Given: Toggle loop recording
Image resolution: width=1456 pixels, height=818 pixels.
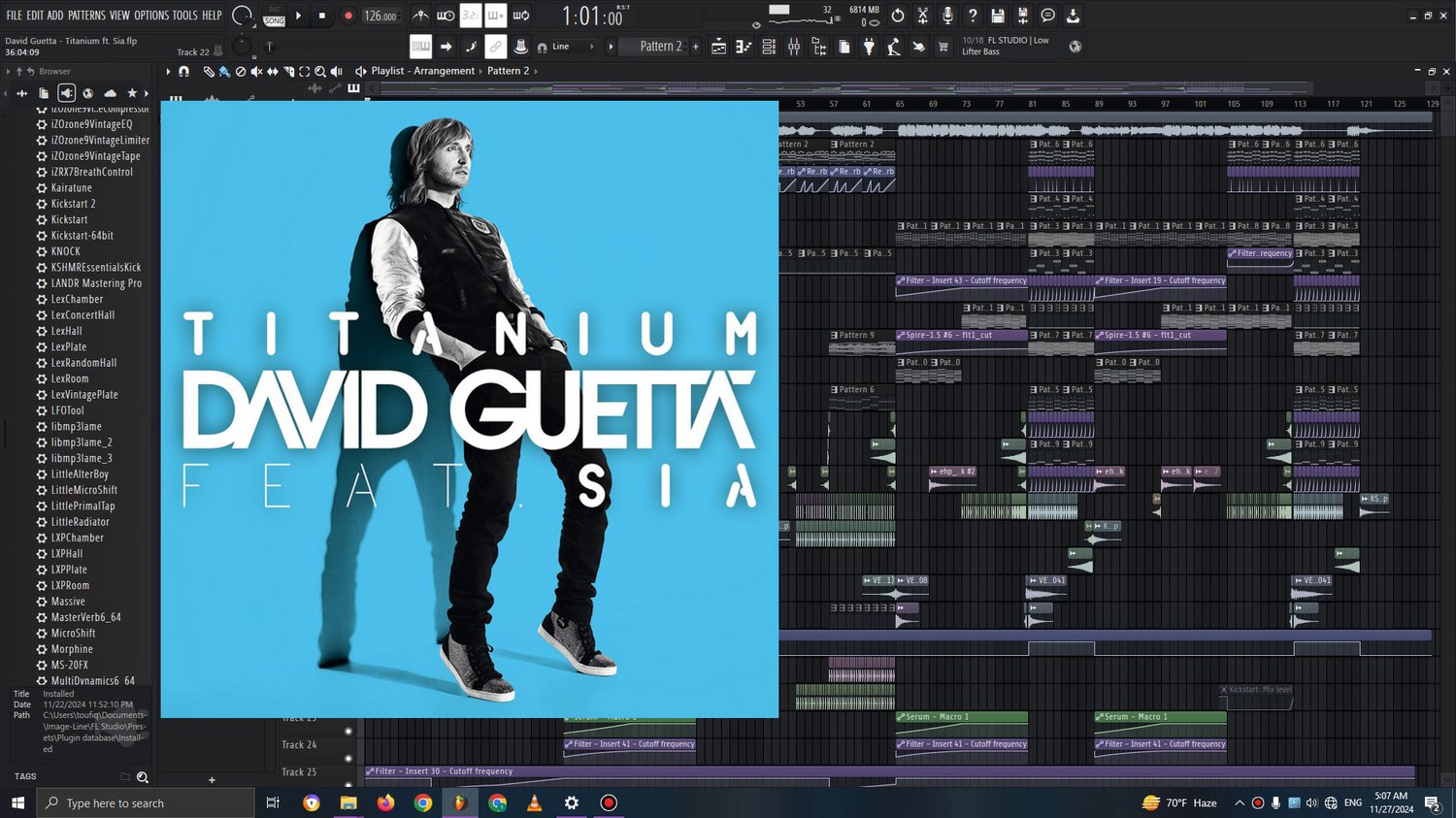Looking at the screenshot, I should tap(521, 16).
